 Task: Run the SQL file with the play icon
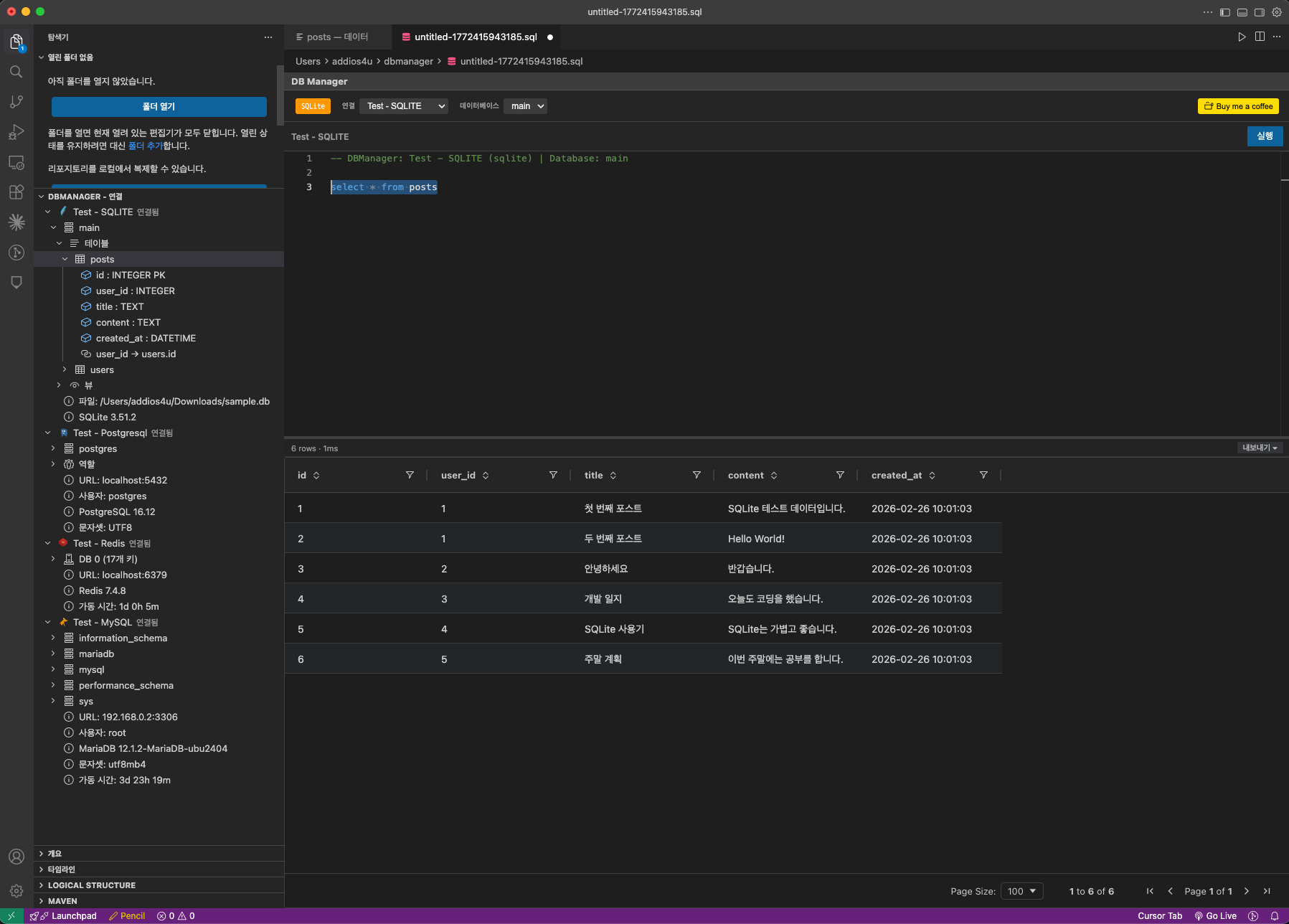(1242, 37)
